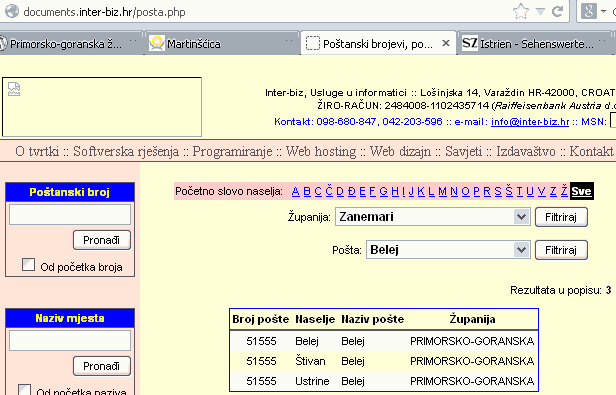Close the Poštanski brojevi tab
Image resolution: width=616 pixels, height=395 pixels.
(x=446, y=43)
